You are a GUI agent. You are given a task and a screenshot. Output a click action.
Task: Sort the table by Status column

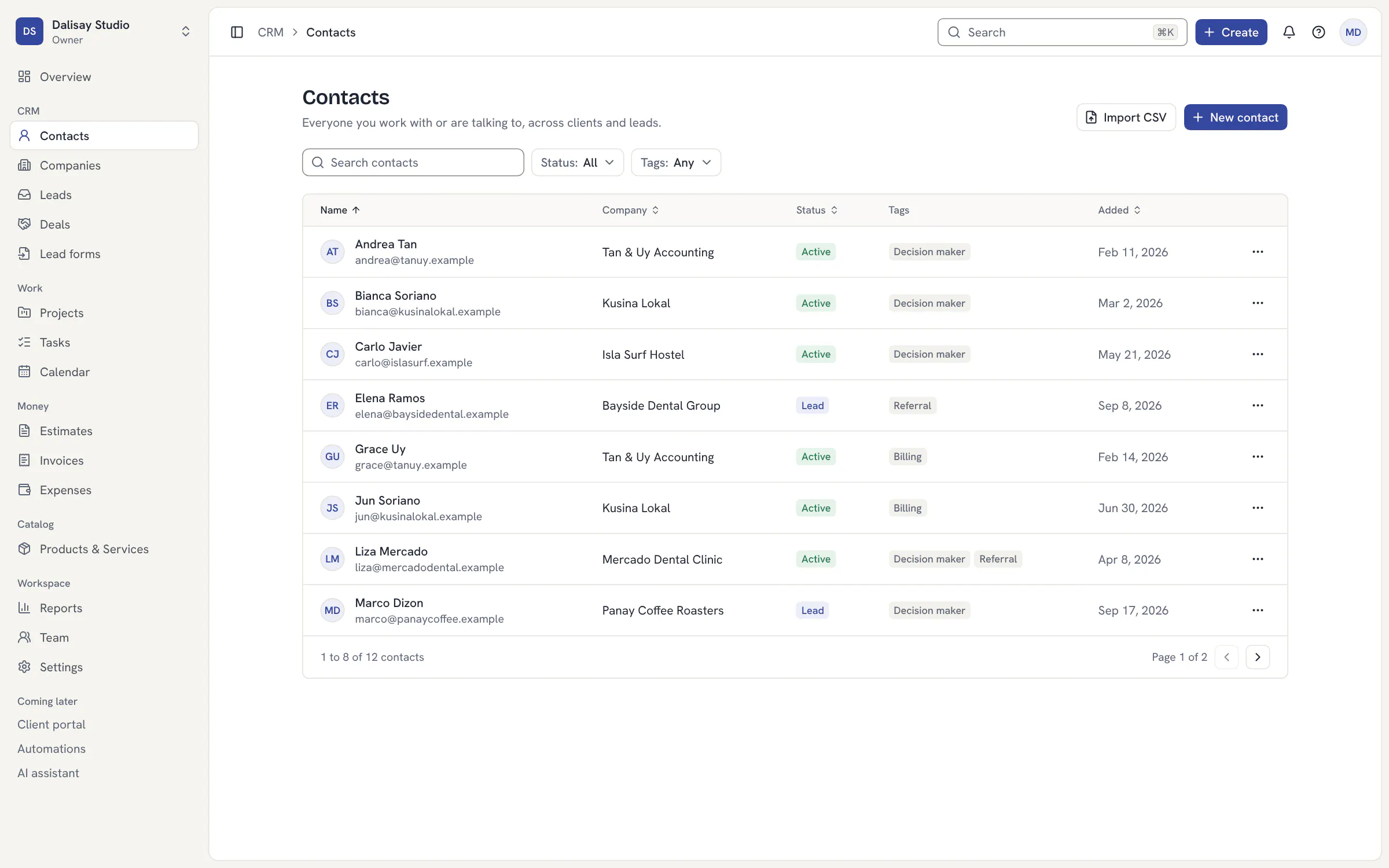pos(817,210)
